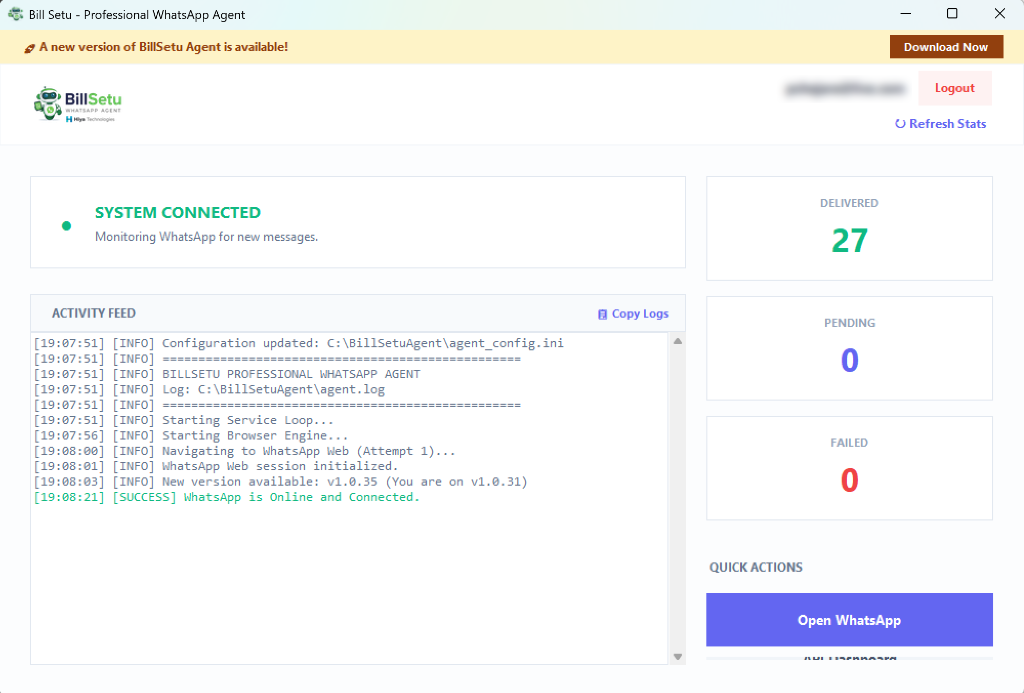Click the Bill Setu title bar icon
Image resolution: width=1024 pixels, height=693 pixels.
[16, 14]
